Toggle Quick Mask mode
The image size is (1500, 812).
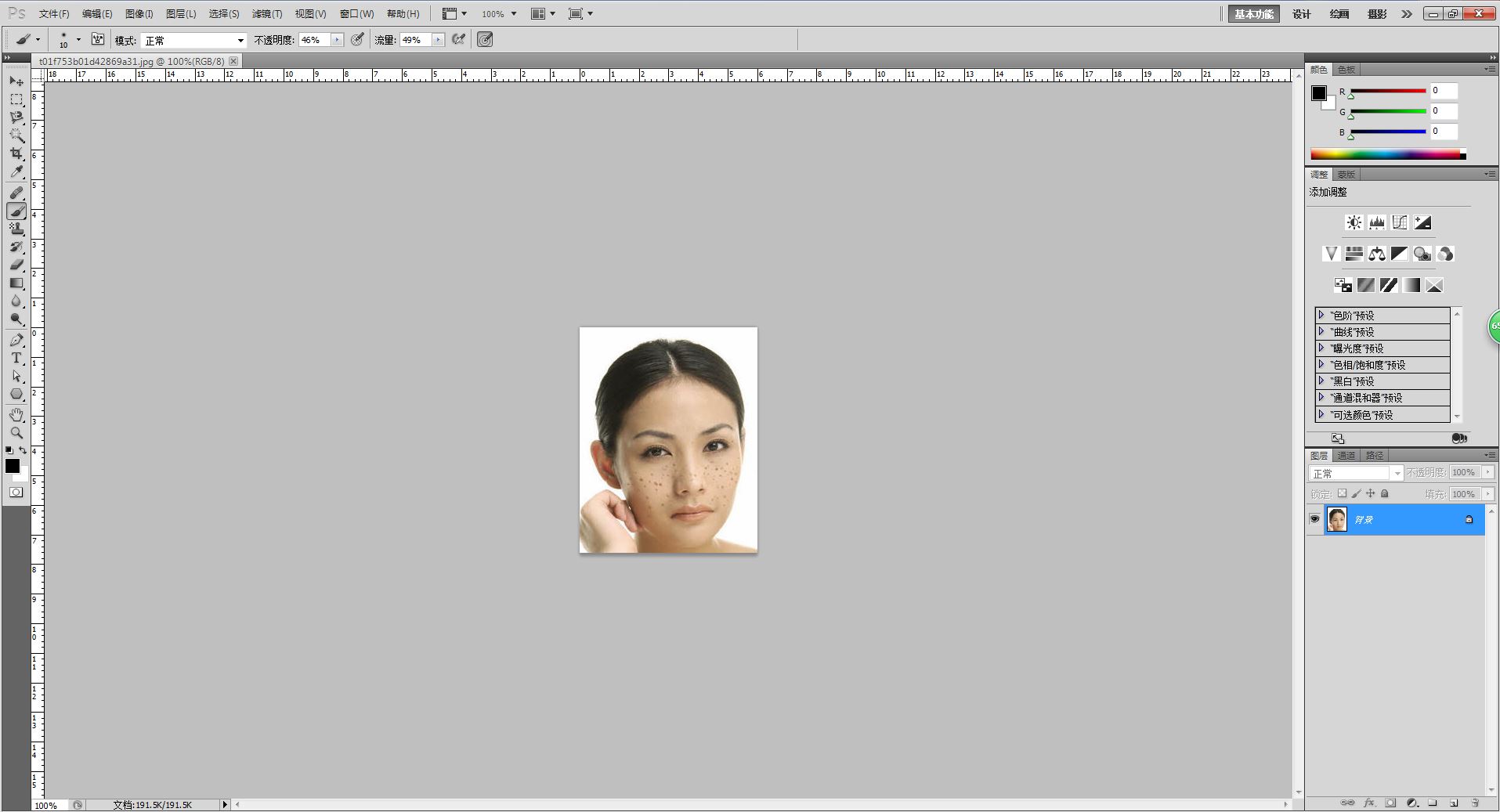[16, 493]
